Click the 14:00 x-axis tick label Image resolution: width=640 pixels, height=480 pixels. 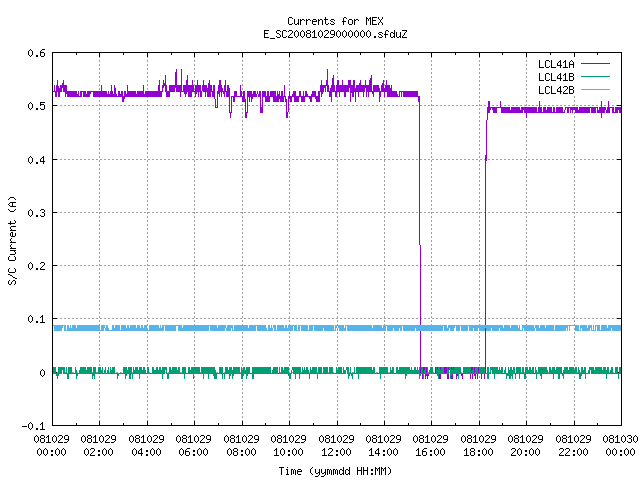tap(383, 452)
